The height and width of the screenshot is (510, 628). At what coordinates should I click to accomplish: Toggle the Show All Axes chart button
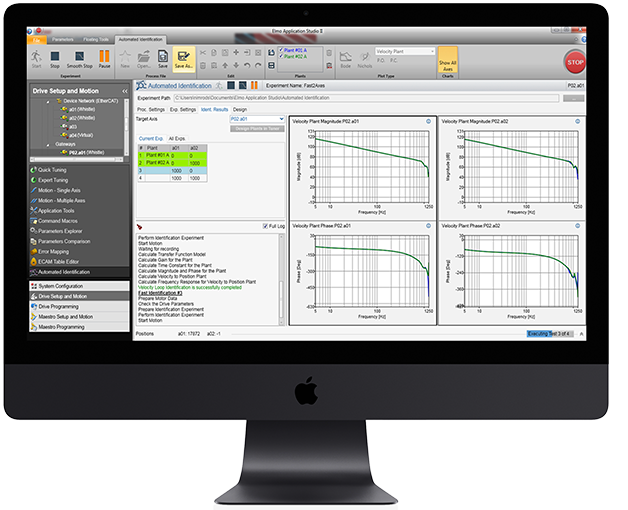447,60
